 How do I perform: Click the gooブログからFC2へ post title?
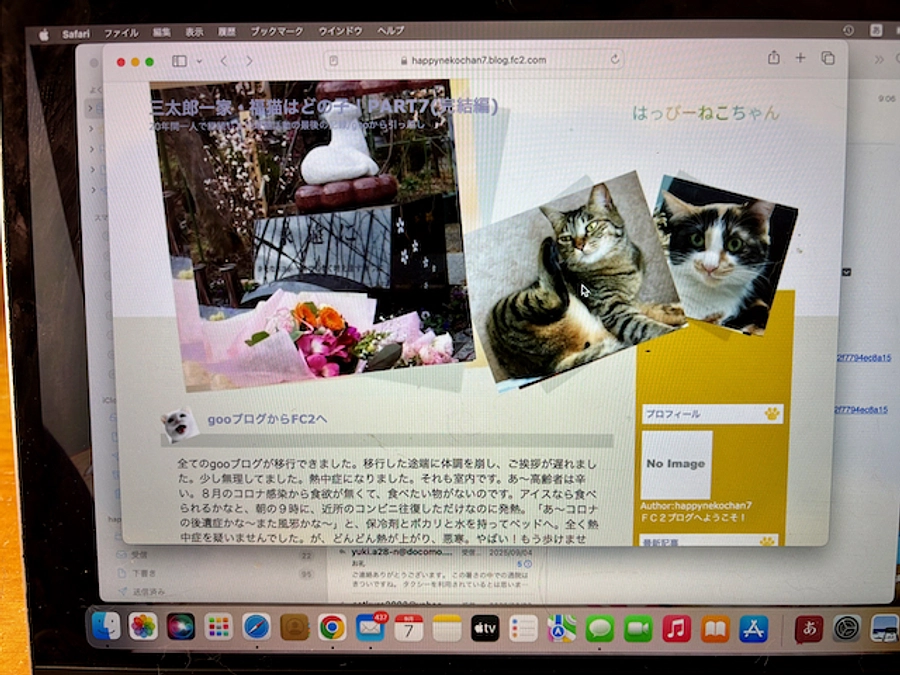(x=267, y=418)
